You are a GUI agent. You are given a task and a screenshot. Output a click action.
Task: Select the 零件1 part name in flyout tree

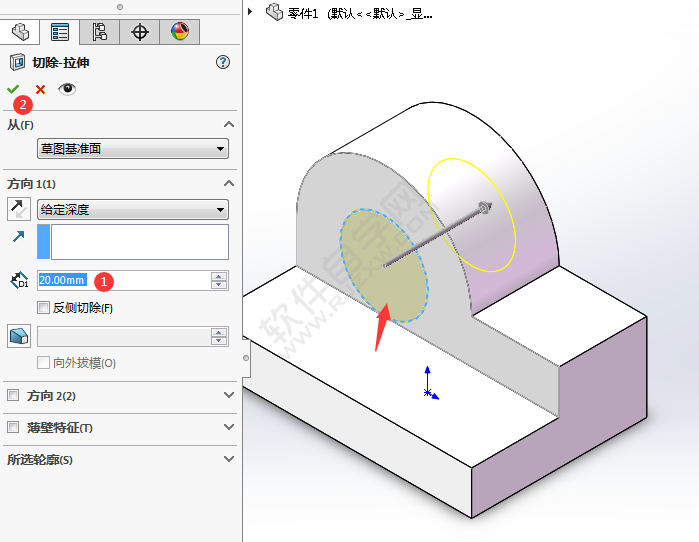point(303,14)
